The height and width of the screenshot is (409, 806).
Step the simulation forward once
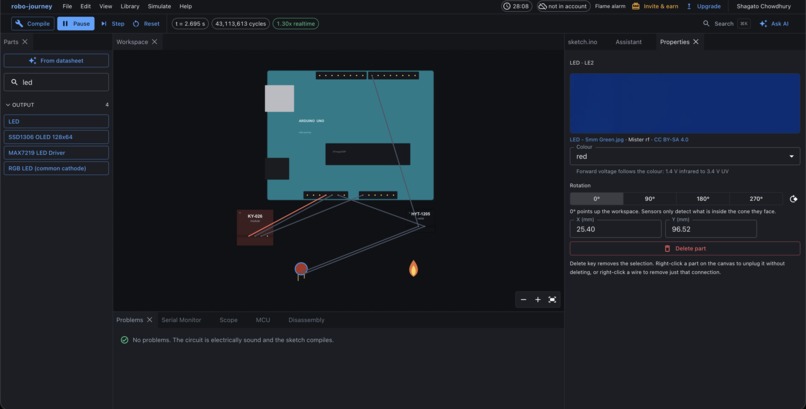click(x=113, y=24)
